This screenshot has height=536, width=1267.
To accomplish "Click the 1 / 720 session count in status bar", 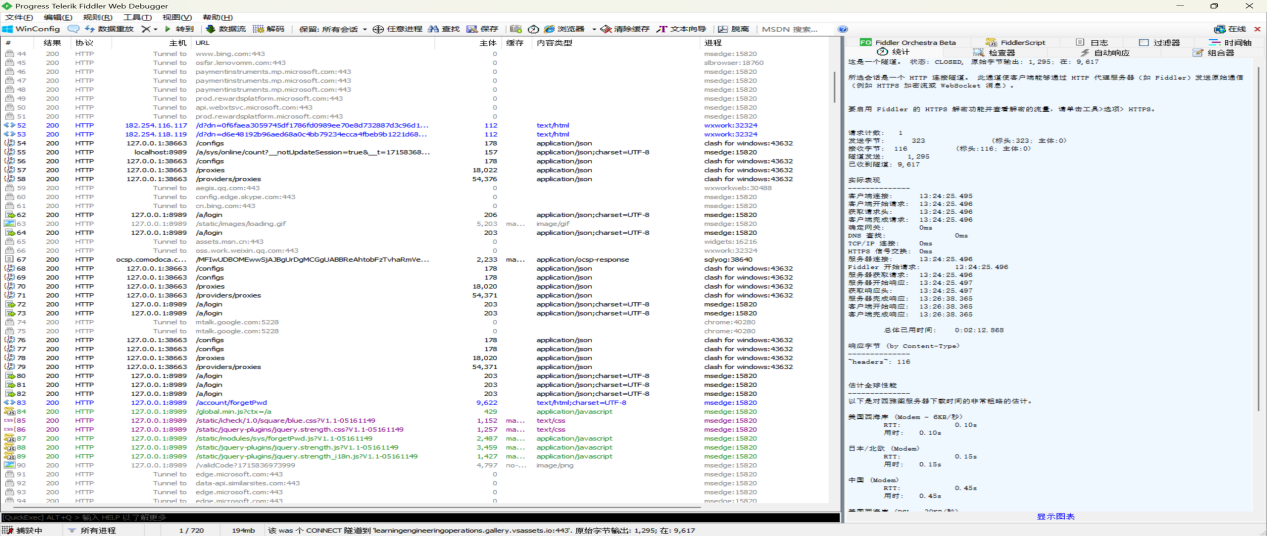I will pyautogui.click(x=191, y=530).
